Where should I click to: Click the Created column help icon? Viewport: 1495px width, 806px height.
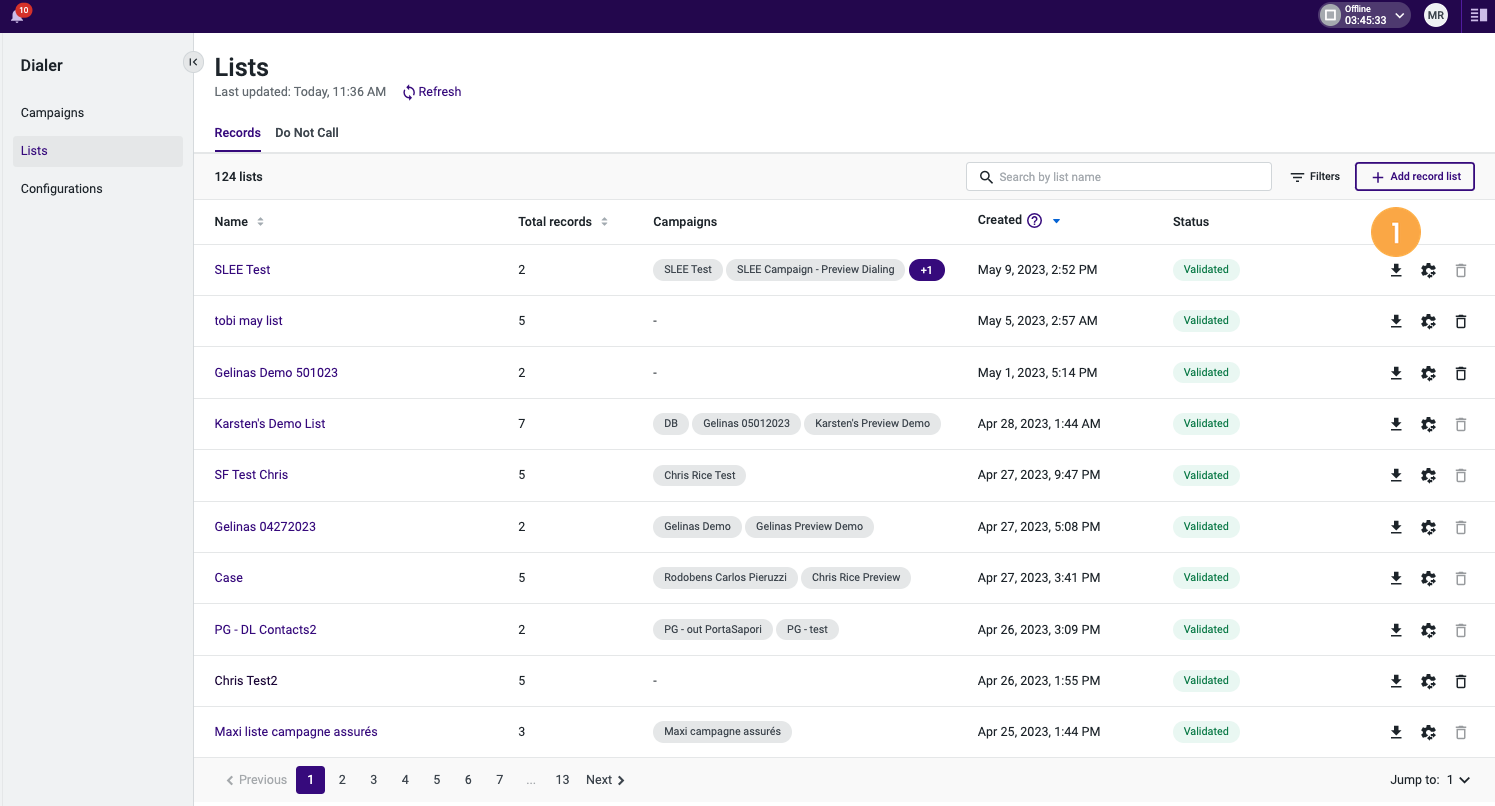[1033, 219]
